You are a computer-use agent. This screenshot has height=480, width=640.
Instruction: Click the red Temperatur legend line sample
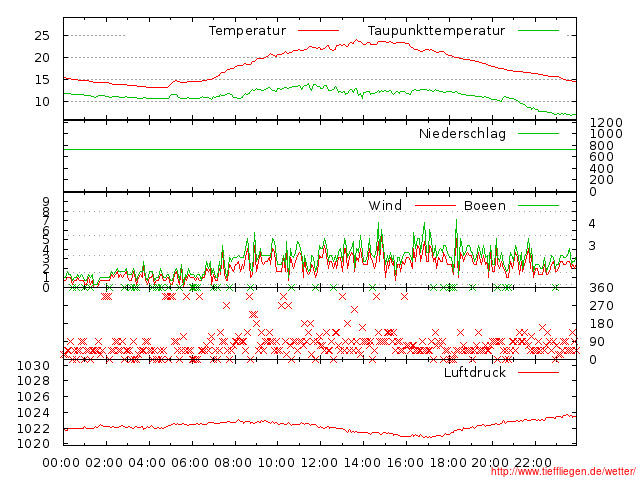coord(318,30)
